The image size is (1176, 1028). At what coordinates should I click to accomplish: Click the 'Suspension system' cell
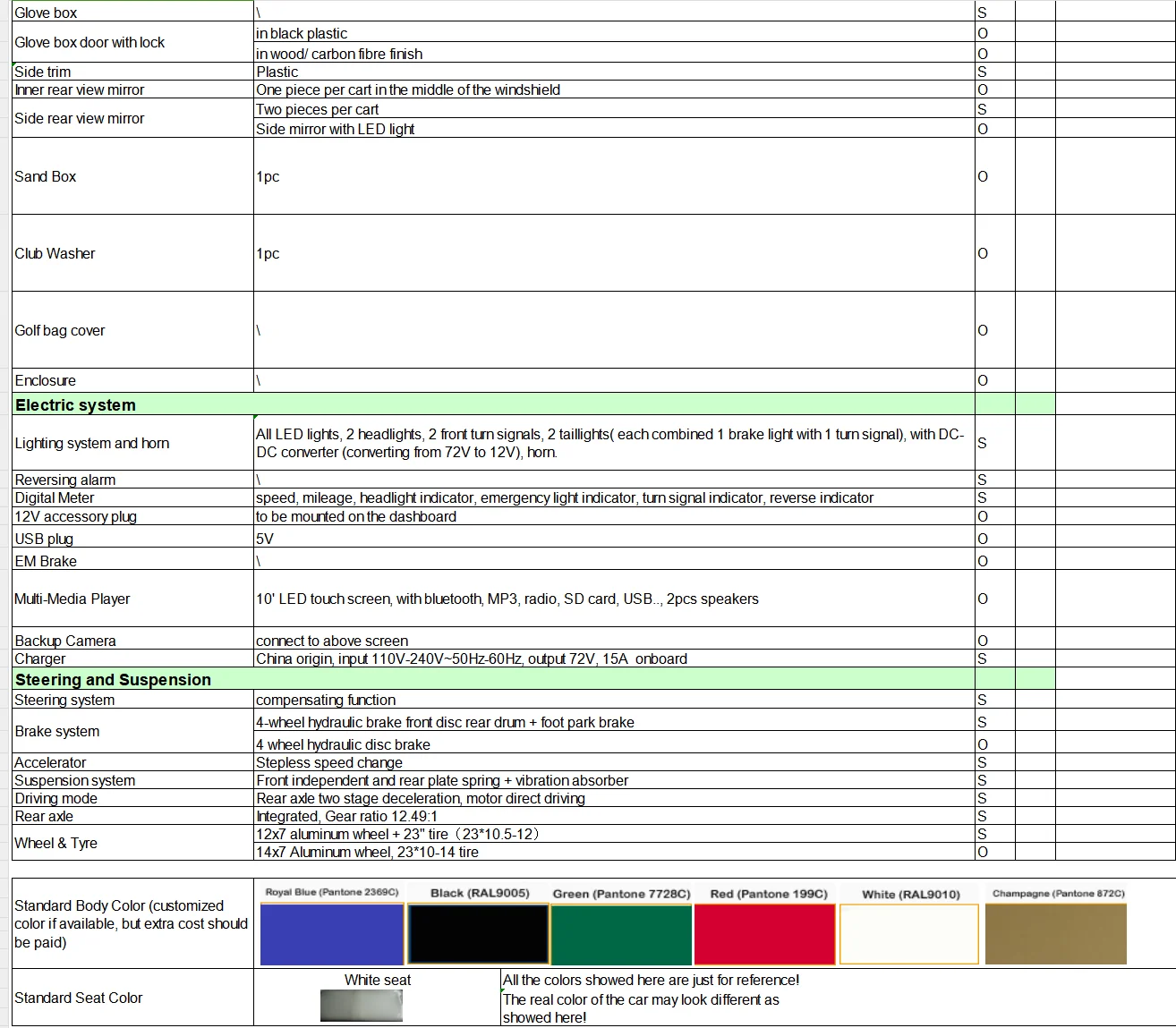pyautogui.click(x=132, y=780)
